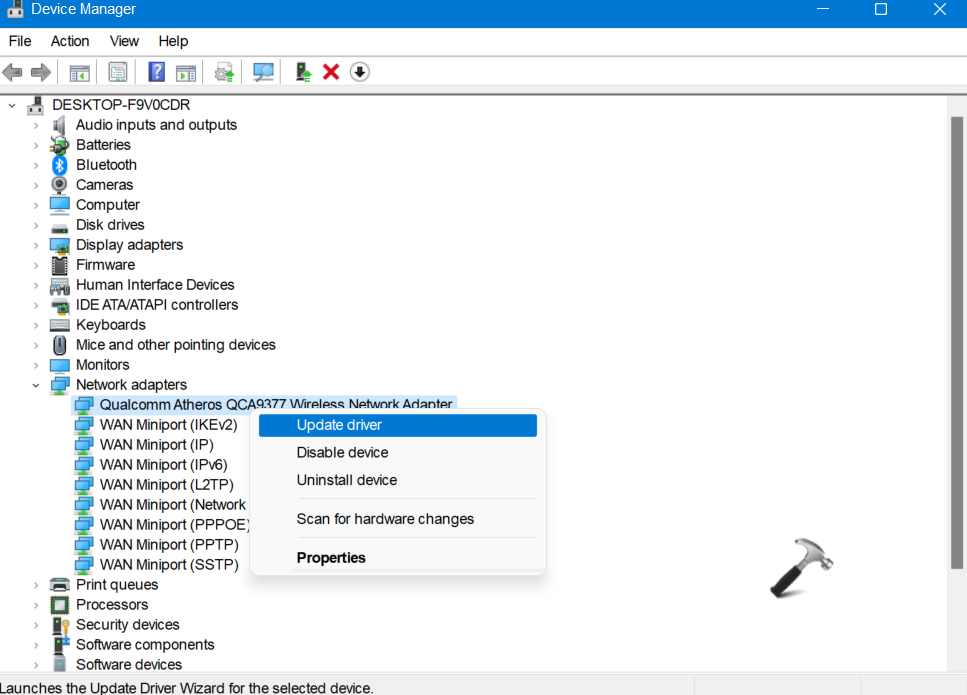Click the Security devices key icon
This screenshot has width=967, height=695.
point(60,625)
